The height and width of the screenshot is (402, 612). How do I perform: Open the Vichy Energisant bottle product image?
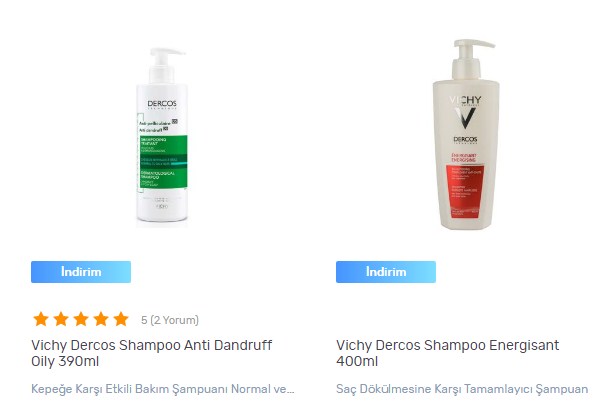click(x=465, y=133)
